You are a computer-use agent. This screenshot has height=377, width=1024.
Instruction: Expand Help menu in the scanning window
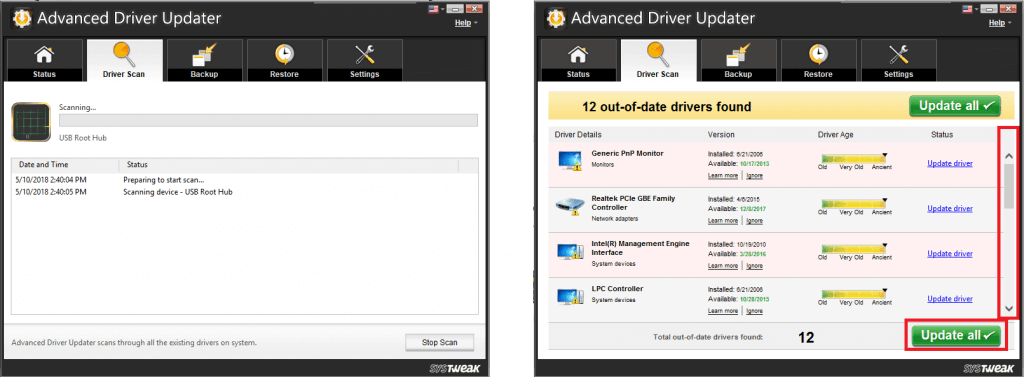466,23
